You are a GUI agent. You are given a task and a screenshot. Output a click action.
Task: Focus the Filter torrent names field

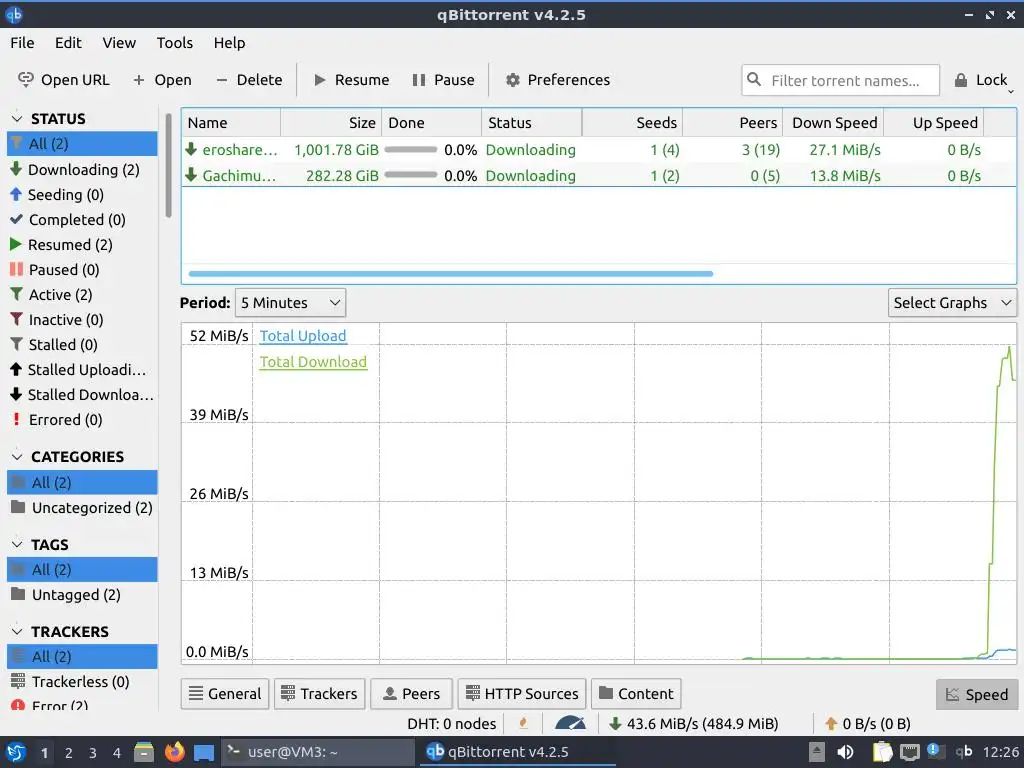click(840, 80)
